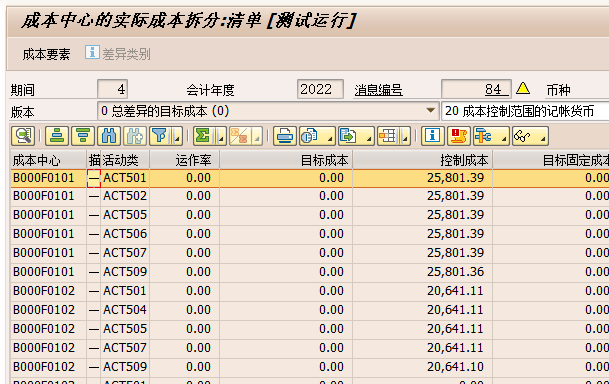
Task: Expand the tools wrench dropdown arrow
Action: pyautogui.click(x=504, y=137)
